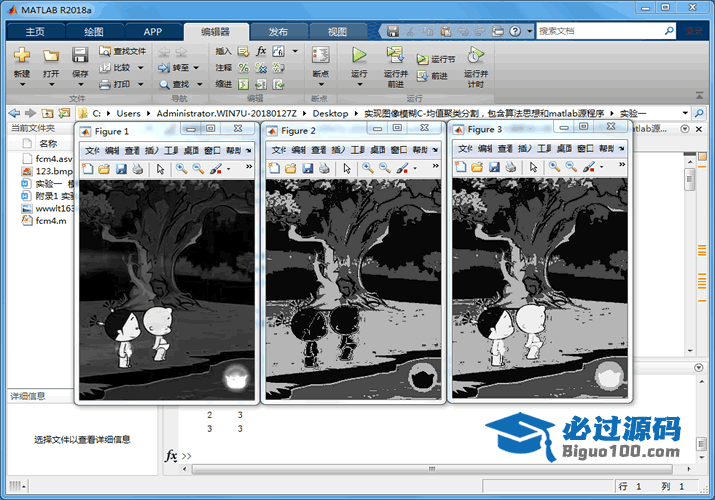Click the New (新建) file icon
Image resolution: width=715 pixels, height=500 pixels.
pos(21,55)
